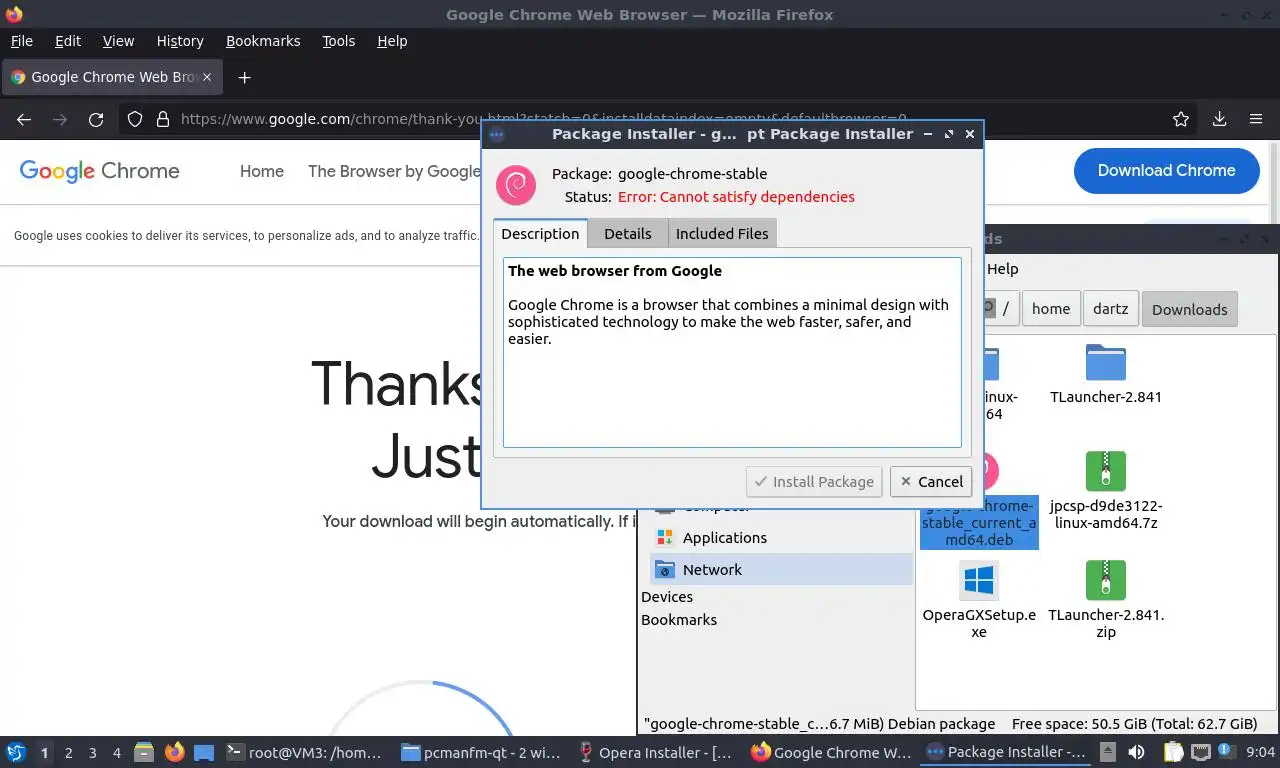This screenshot has height=768, width=1280.
Task: Switch to the Details tab
Action: point(628,233)
